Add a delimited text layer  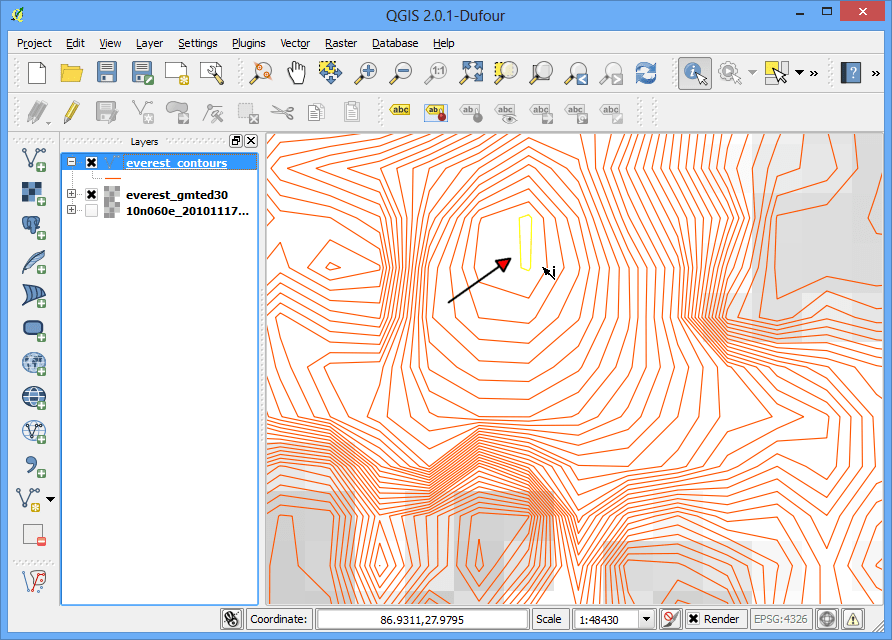pyautogui.click(x=33, y=465)
